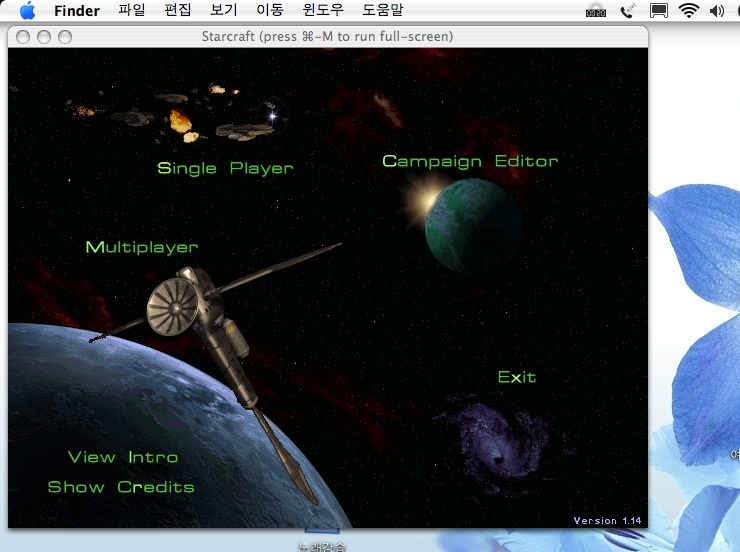Close the Starcraft window
Image resolution: width=740 pixels, height=552 pixels.
(x=23, y=37)
